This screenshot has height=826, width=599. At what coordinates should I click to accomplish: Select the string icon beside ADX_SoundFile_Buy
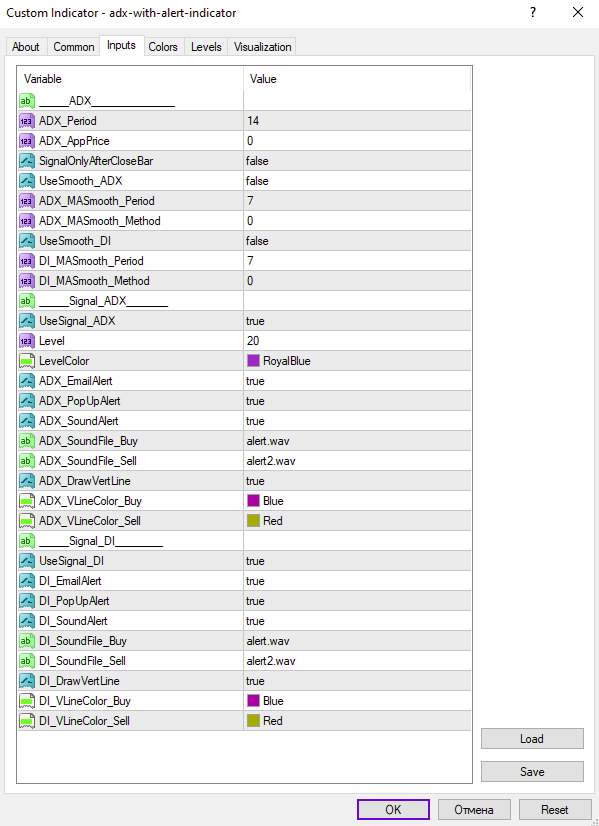click(x=27, y=441)
